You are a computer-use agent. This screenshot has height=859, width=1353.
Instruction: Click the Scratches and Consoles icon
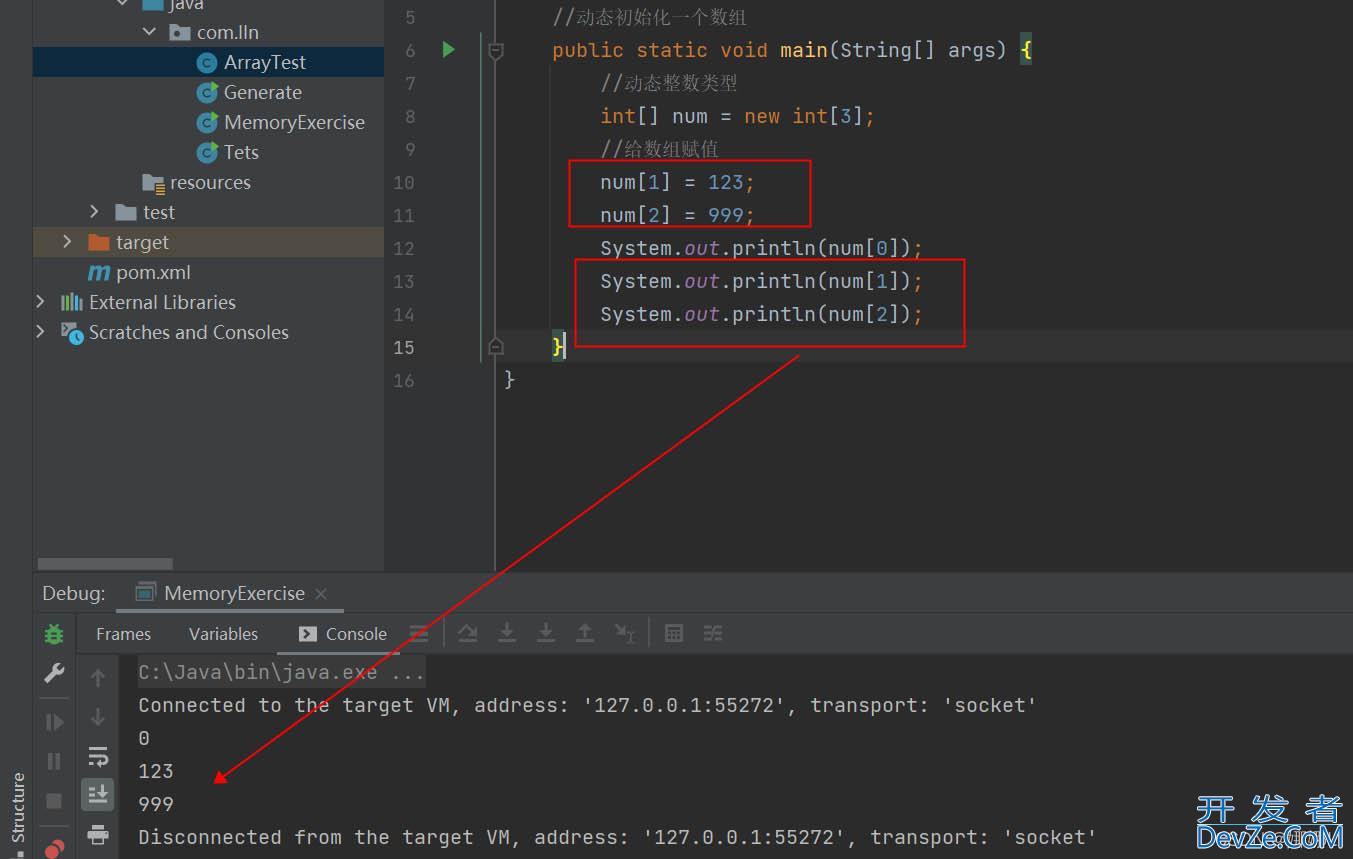(x=72, y=332)
